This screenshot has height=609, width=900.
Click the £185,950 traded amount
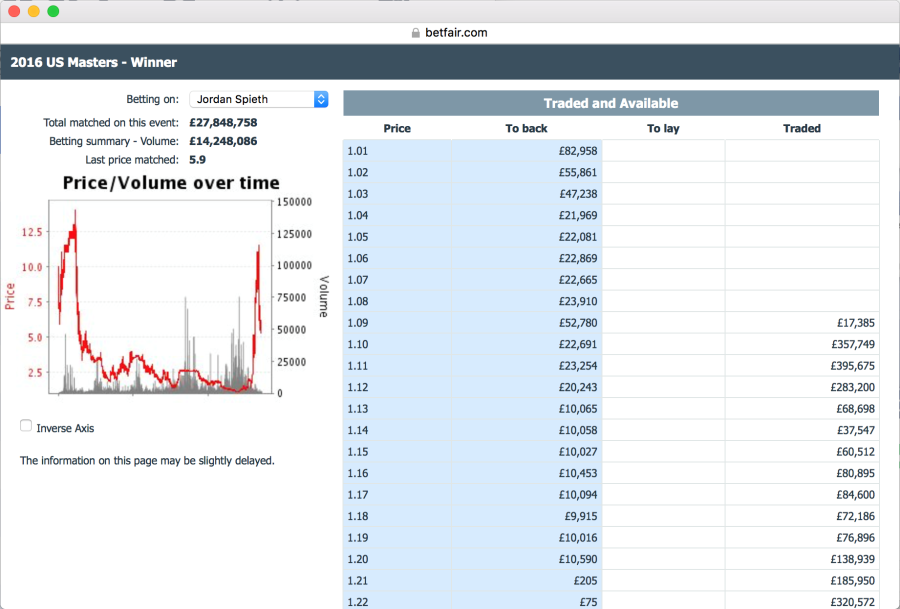853,581
